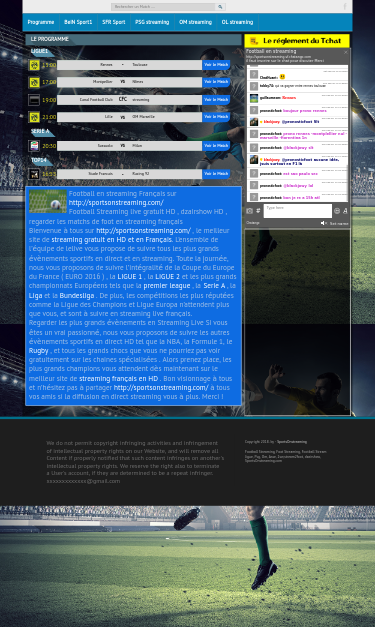
Task: Click Voir le Match for Stade Français match
Action: 216,174
